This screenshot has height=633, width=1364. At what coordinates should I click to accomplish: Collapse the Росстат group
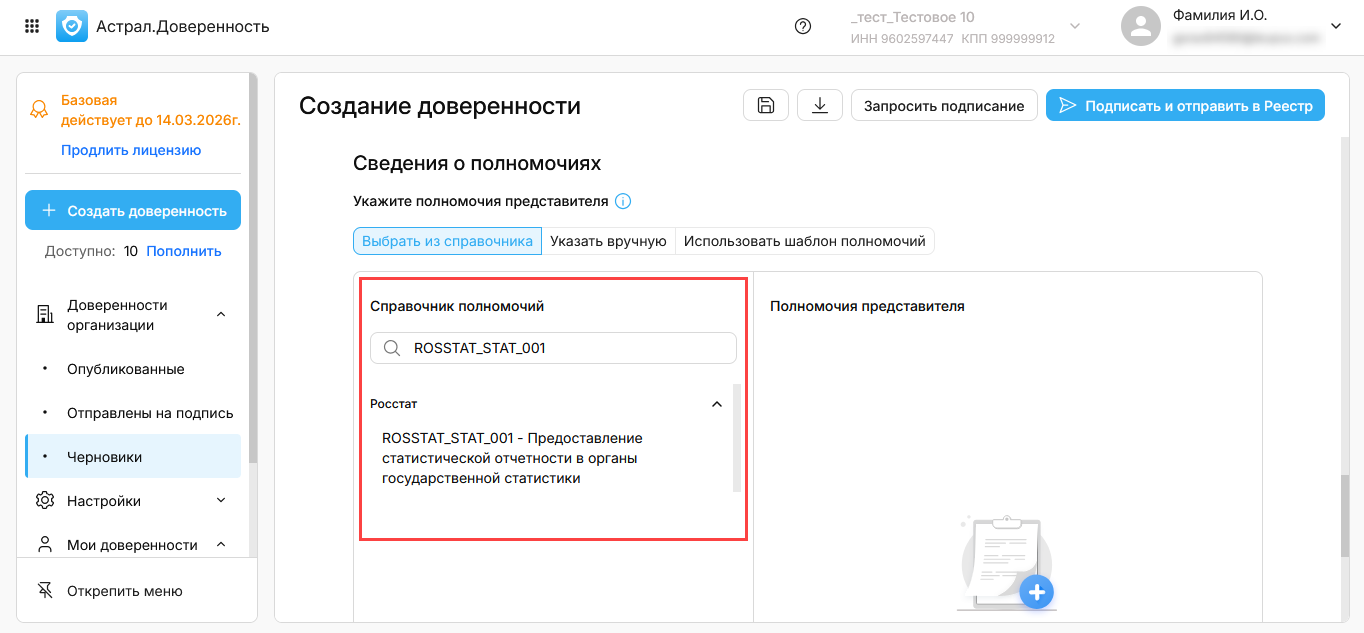[x=716, y=404]
